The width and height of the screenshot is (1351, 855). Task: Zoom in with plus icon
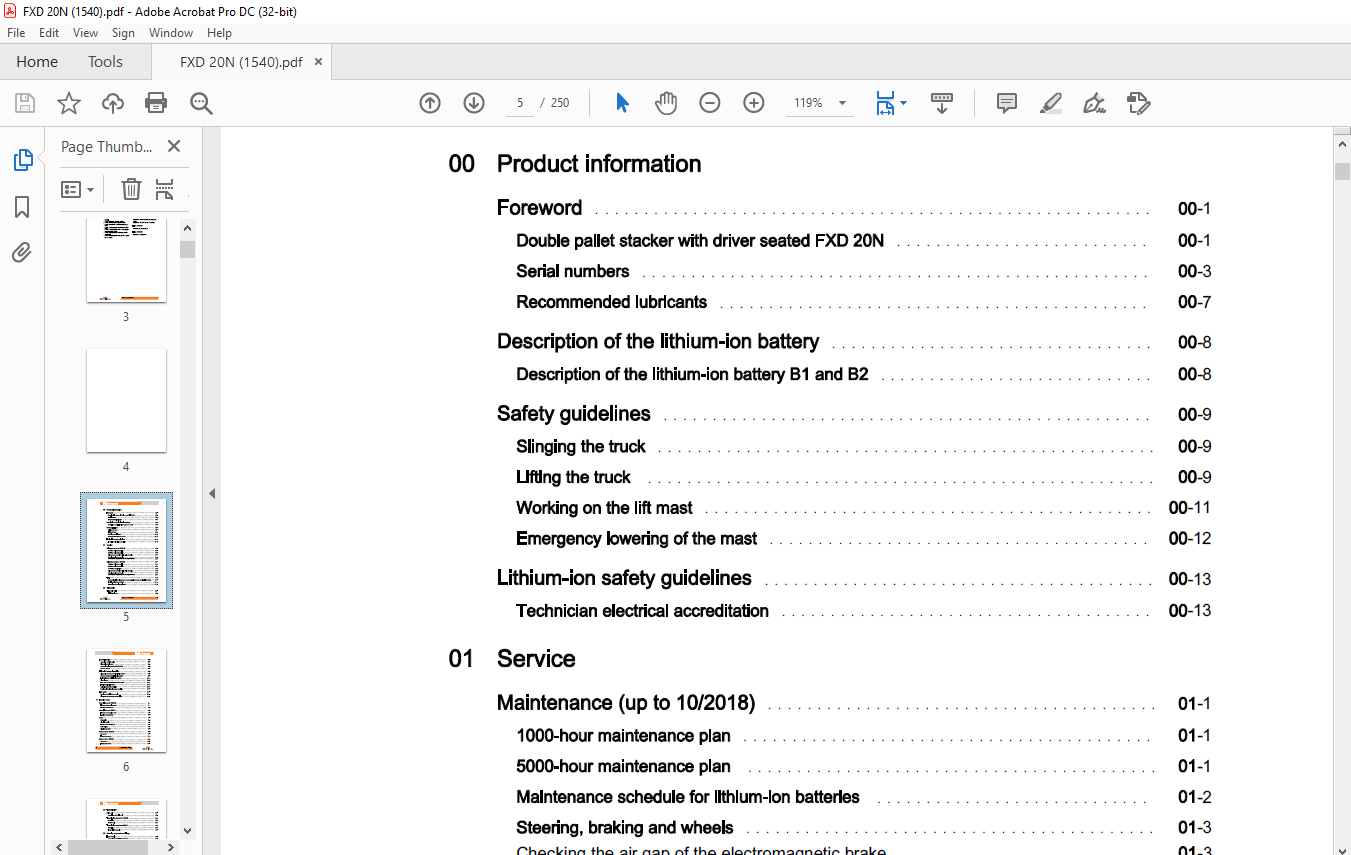(754, 103)
